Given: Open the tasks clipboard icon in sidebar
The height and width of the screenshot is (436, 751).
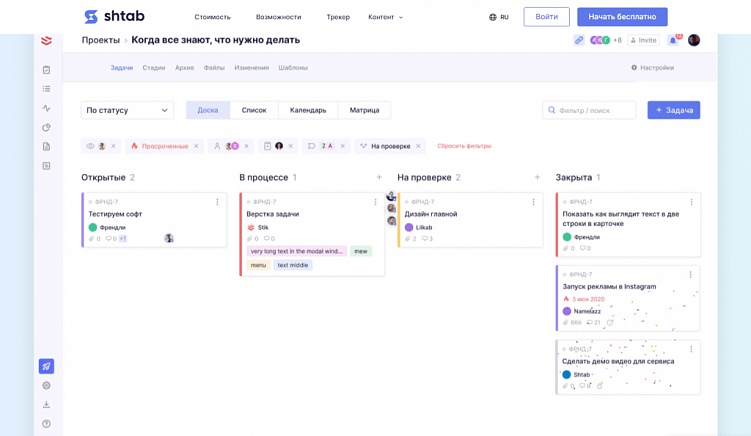Looking at the screenshot, I should [46, 70].
